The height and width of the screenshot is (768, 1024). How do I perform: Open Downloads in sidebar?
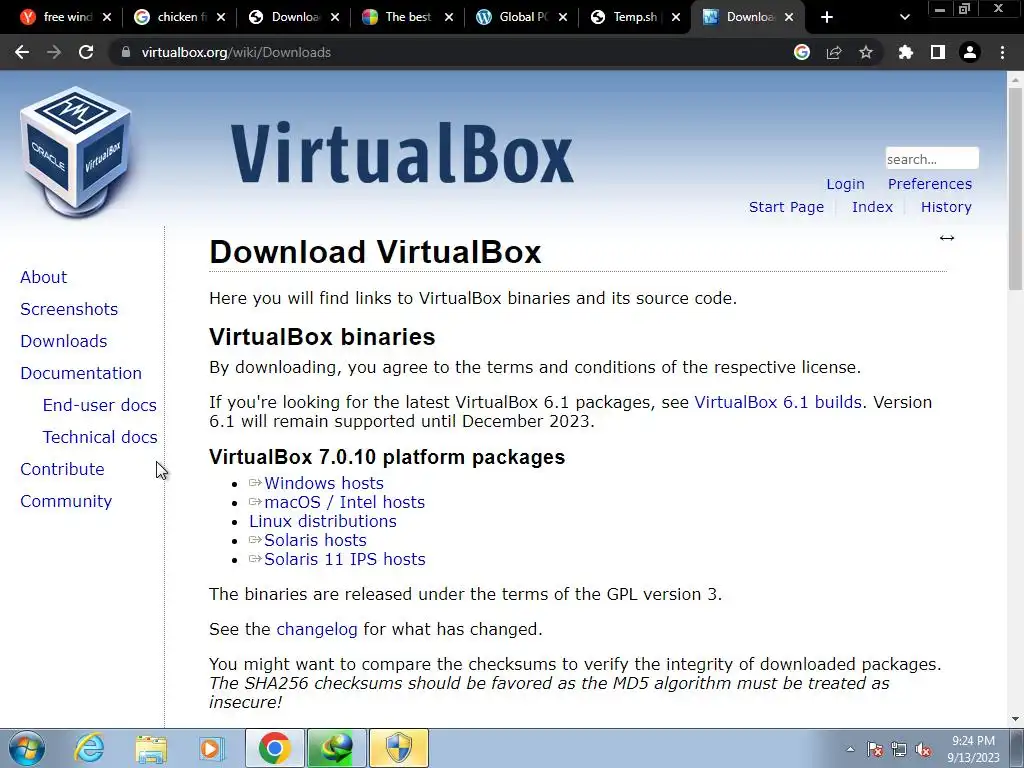coord(63,341)
